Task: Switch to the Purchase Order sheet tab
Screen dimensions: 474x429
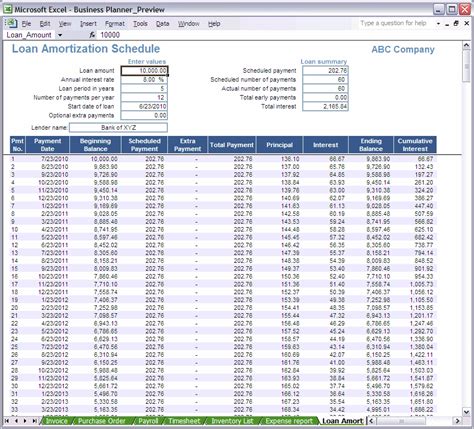Action: pos(102,421)
